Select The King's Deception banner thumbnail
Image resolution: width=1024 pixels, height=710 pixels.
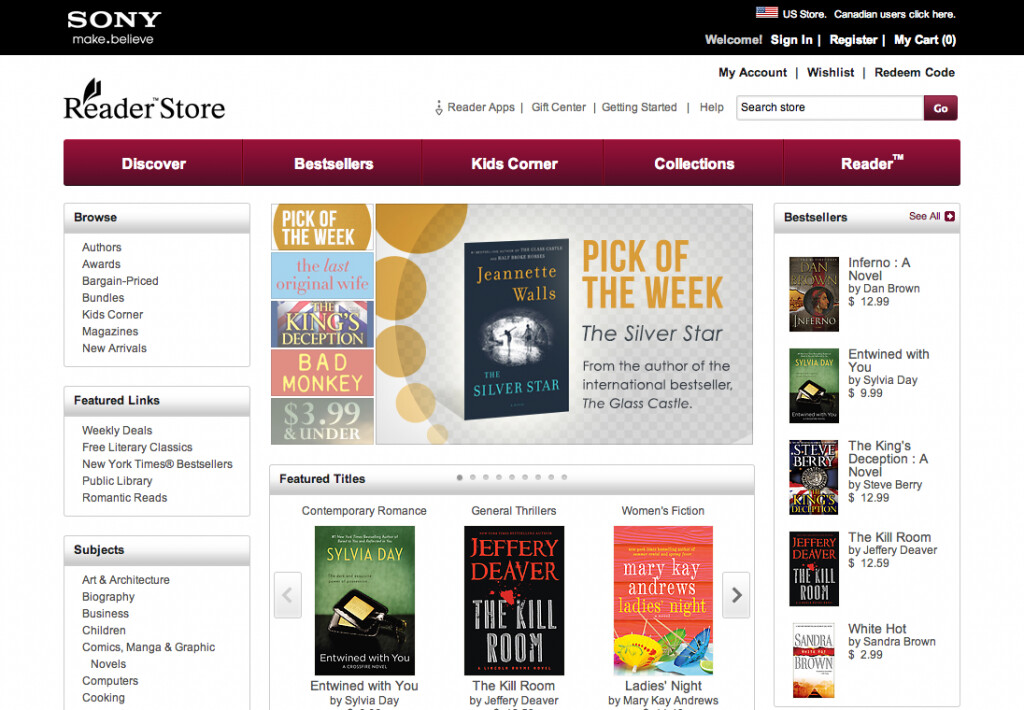323,324
